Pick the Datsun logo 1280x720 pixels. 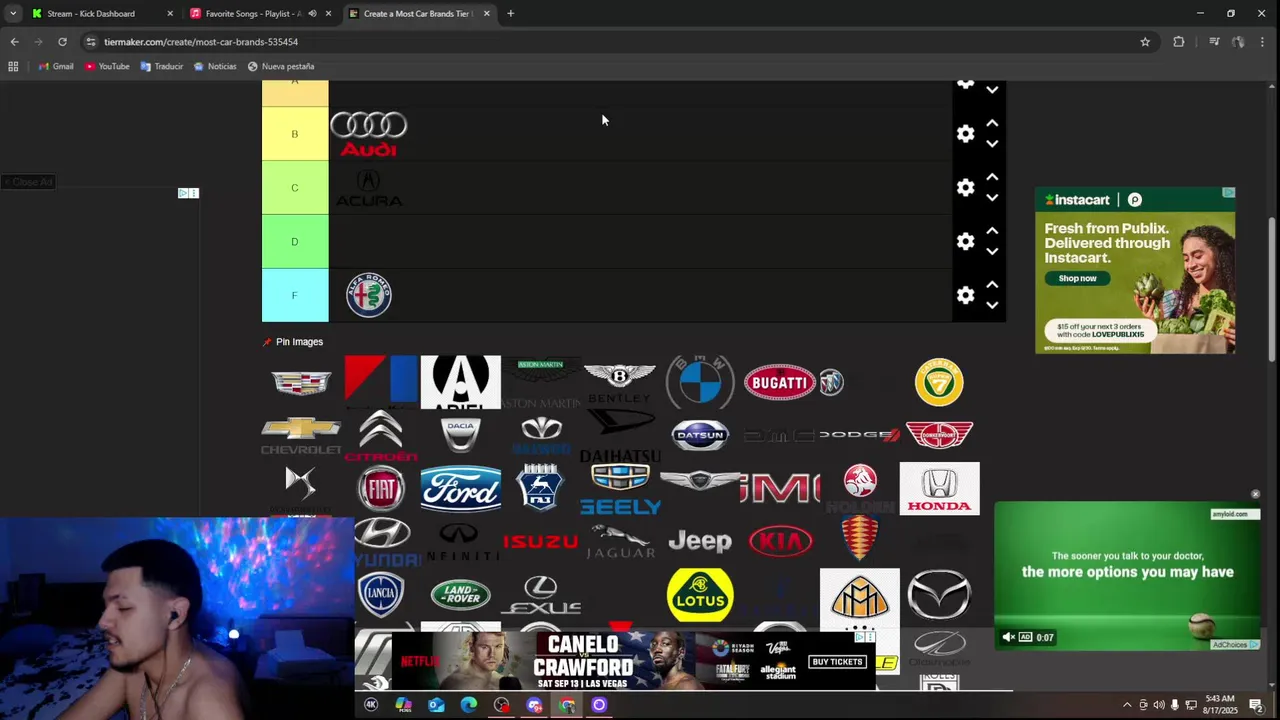coord(700,435)
